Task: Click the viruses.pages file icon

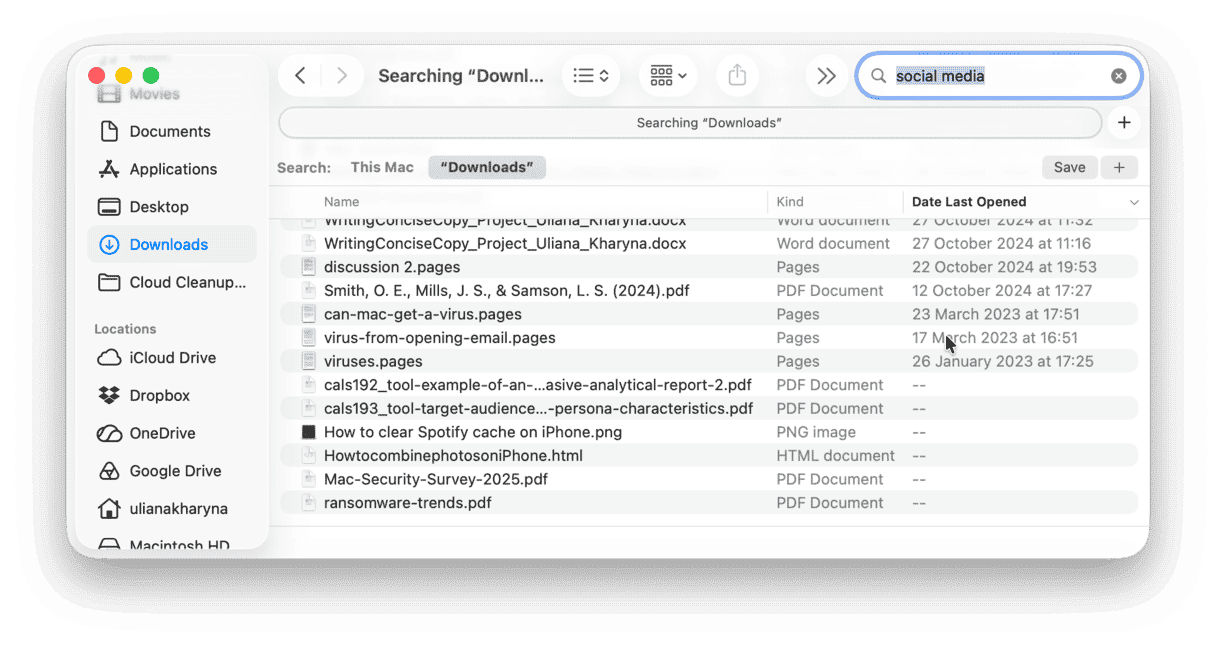Action: [x=309, y=361]
